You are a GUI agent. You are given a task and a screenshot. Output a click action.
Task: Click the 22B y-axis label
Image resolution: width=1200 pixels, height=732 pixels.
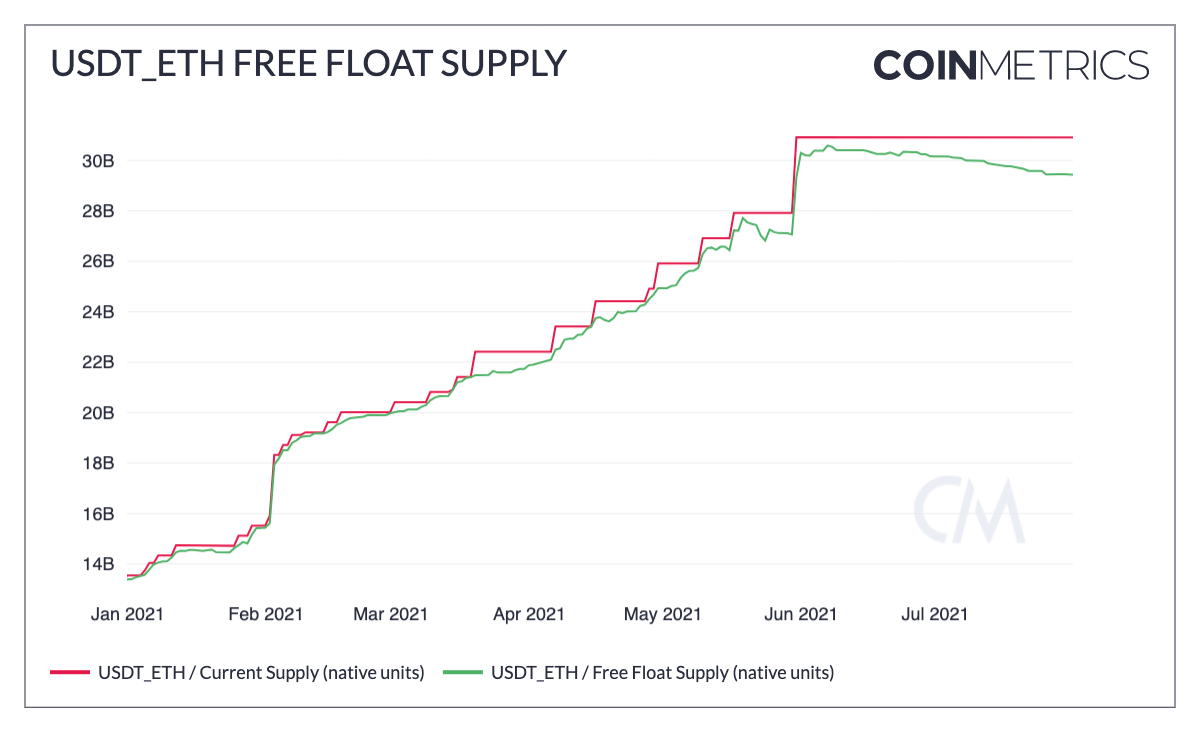97,362
